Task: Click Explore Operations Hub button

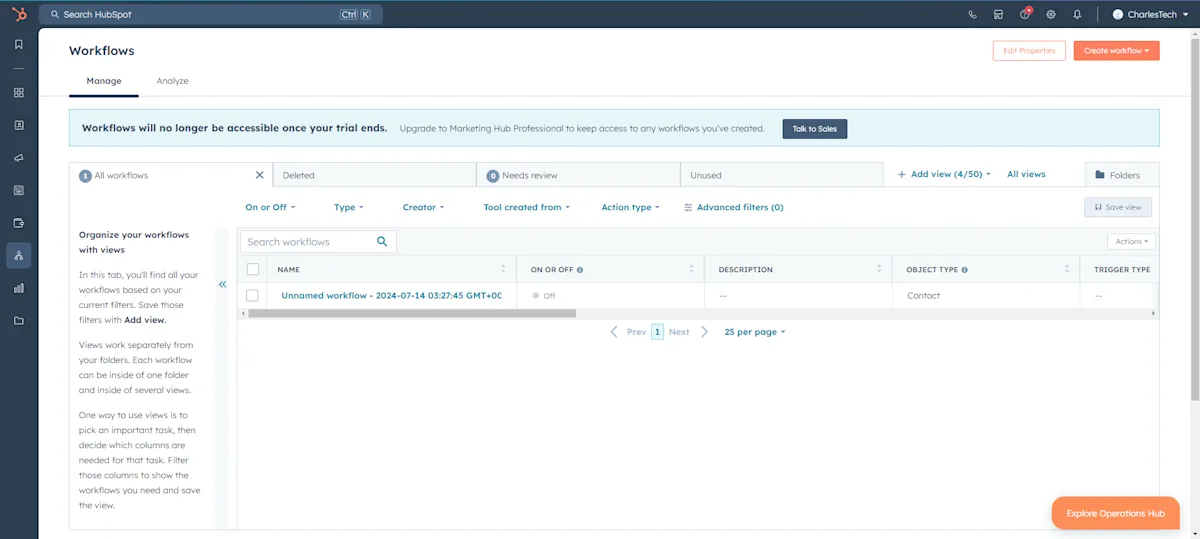Action: click(1115, 514)
